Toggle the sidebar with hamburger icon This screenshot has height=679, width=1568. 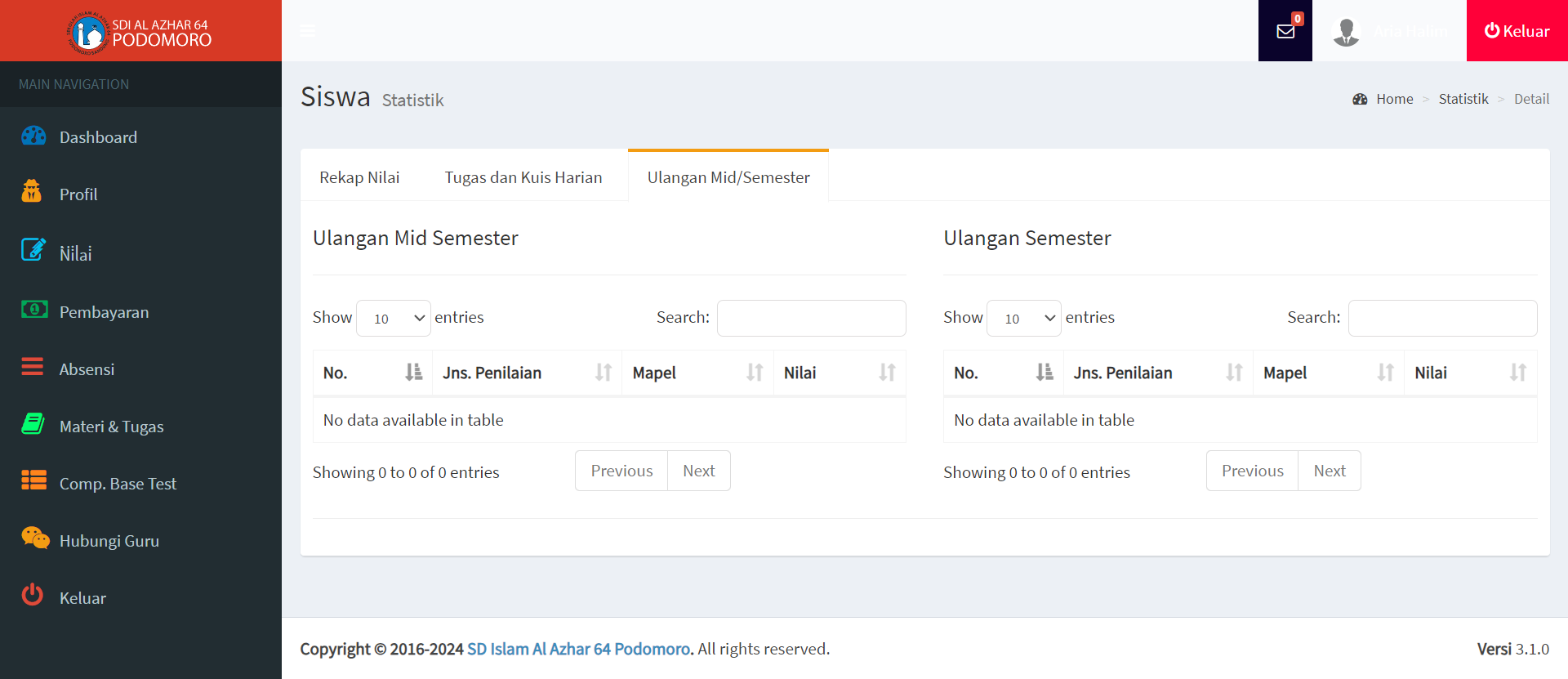coord(308,31)
